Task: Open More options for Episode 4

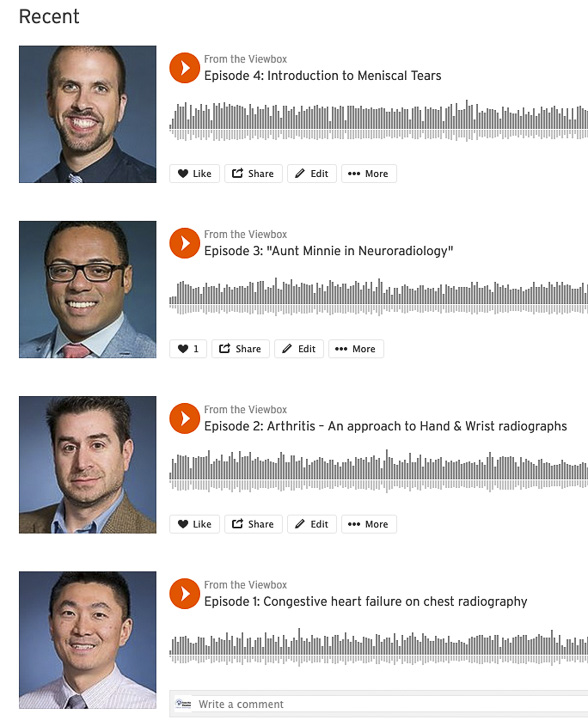Action: point(369,174)
